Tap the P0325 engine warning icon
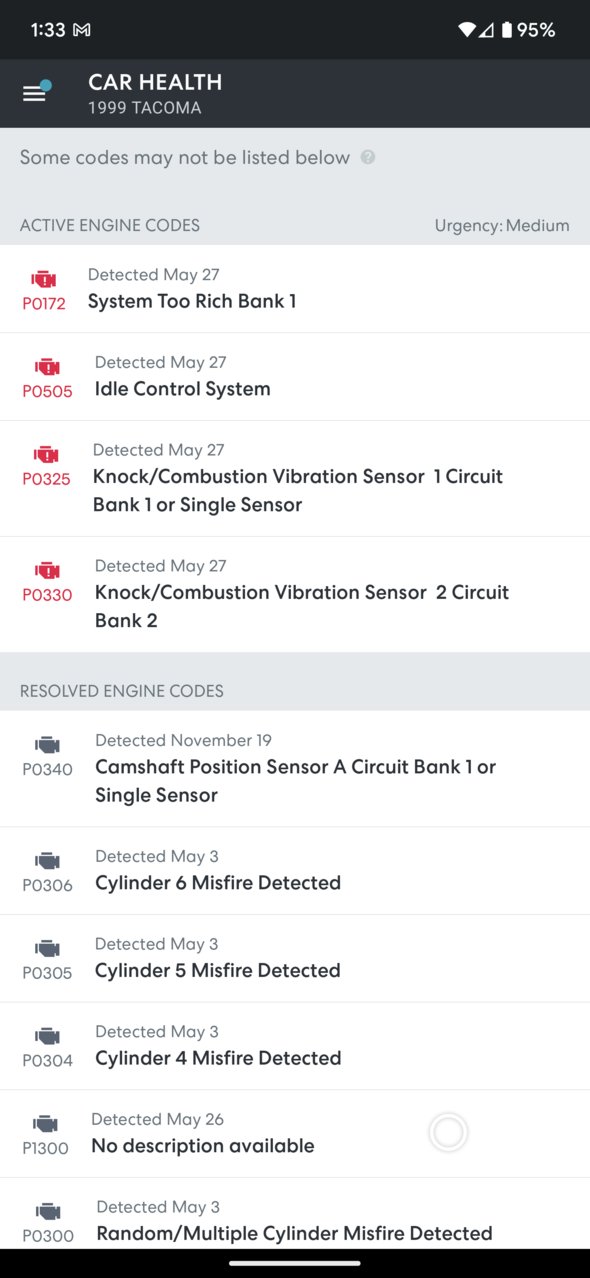 (46, 455)
